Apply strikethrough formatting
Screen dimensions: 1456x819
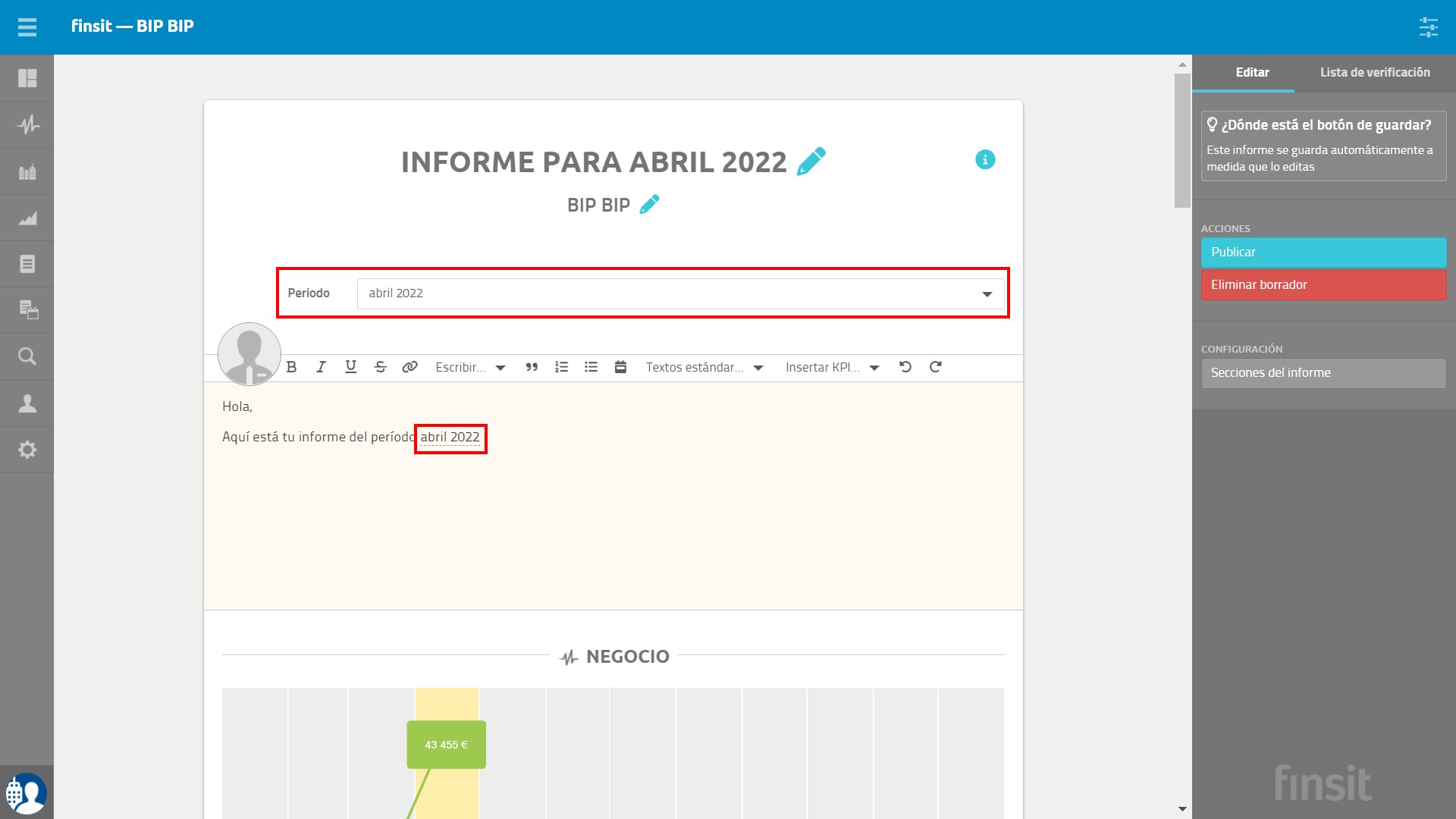[x=381, y=367]
